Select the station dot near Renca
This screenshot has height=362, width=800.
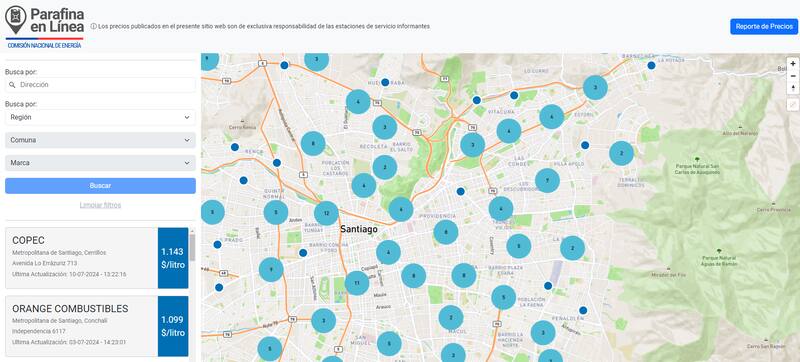click(x=235, y=147)
